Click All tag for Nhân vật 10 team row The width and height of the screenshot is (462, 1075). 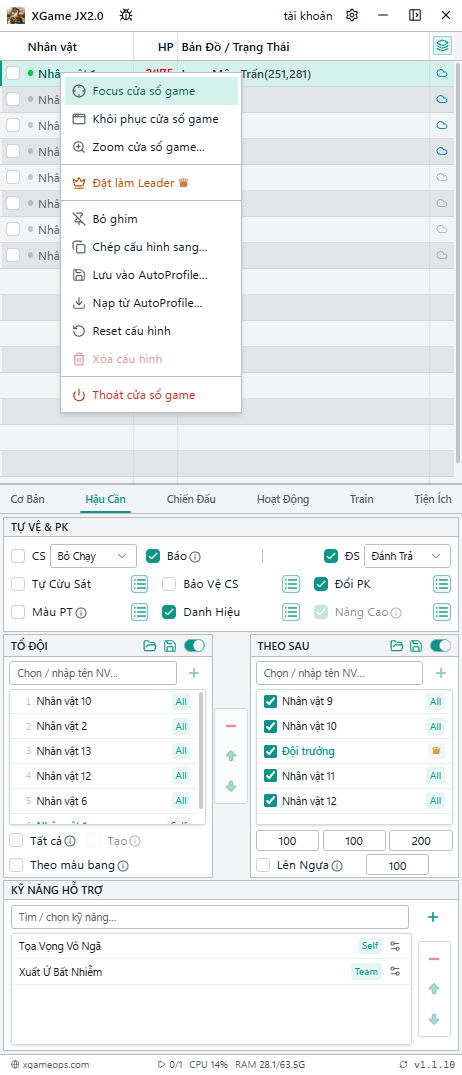pyautogui.click(x=181, y=701)
